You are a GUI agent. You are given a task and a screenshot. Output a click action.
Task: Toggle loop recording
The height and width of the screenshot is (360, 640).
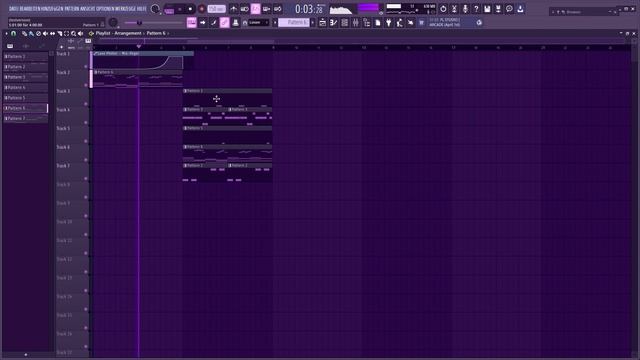click(x=278, y=9)
